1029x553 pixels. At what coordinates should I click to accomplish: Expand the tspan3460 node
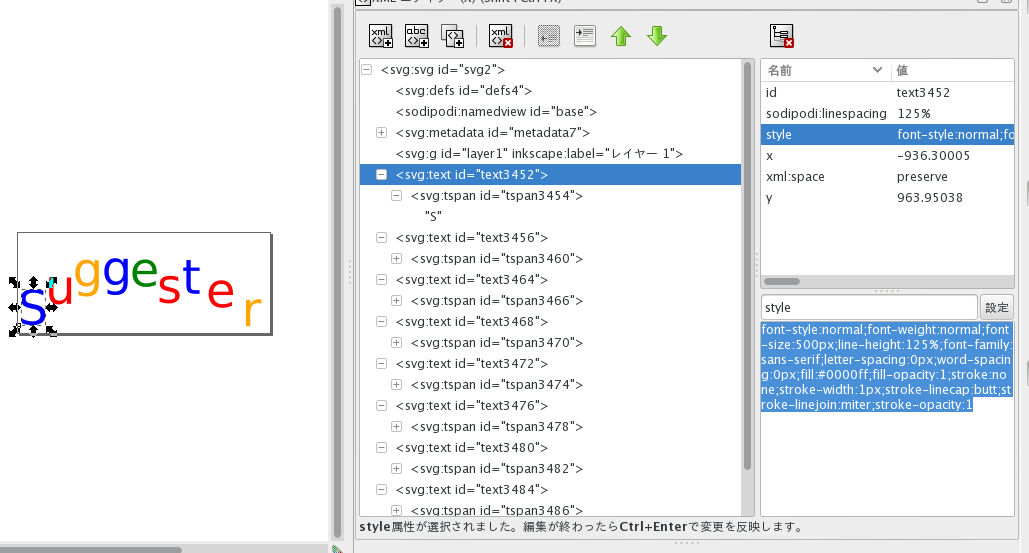click(396, 258)
